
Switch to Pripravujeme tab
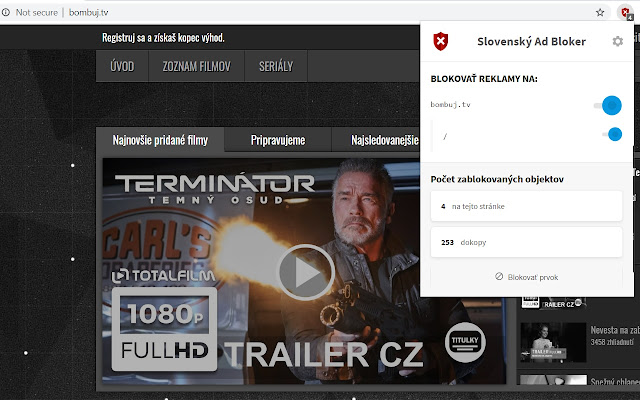pos(278,140)
